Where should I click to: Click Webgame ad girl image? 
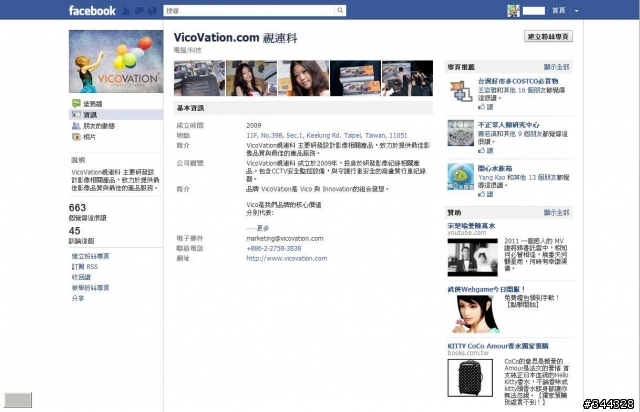(476, 314)
